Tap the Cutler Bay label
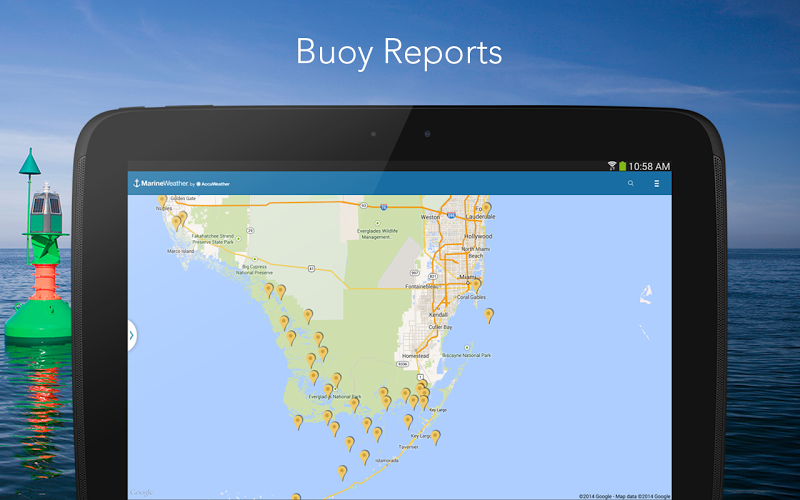This screenshot has height=500, width=800. 440,327
